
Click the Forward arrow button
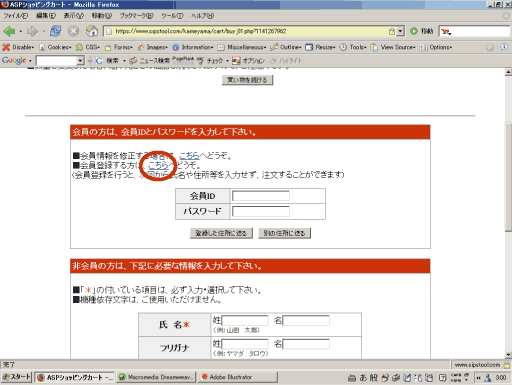pyautogui.click(x=32, y=31)
